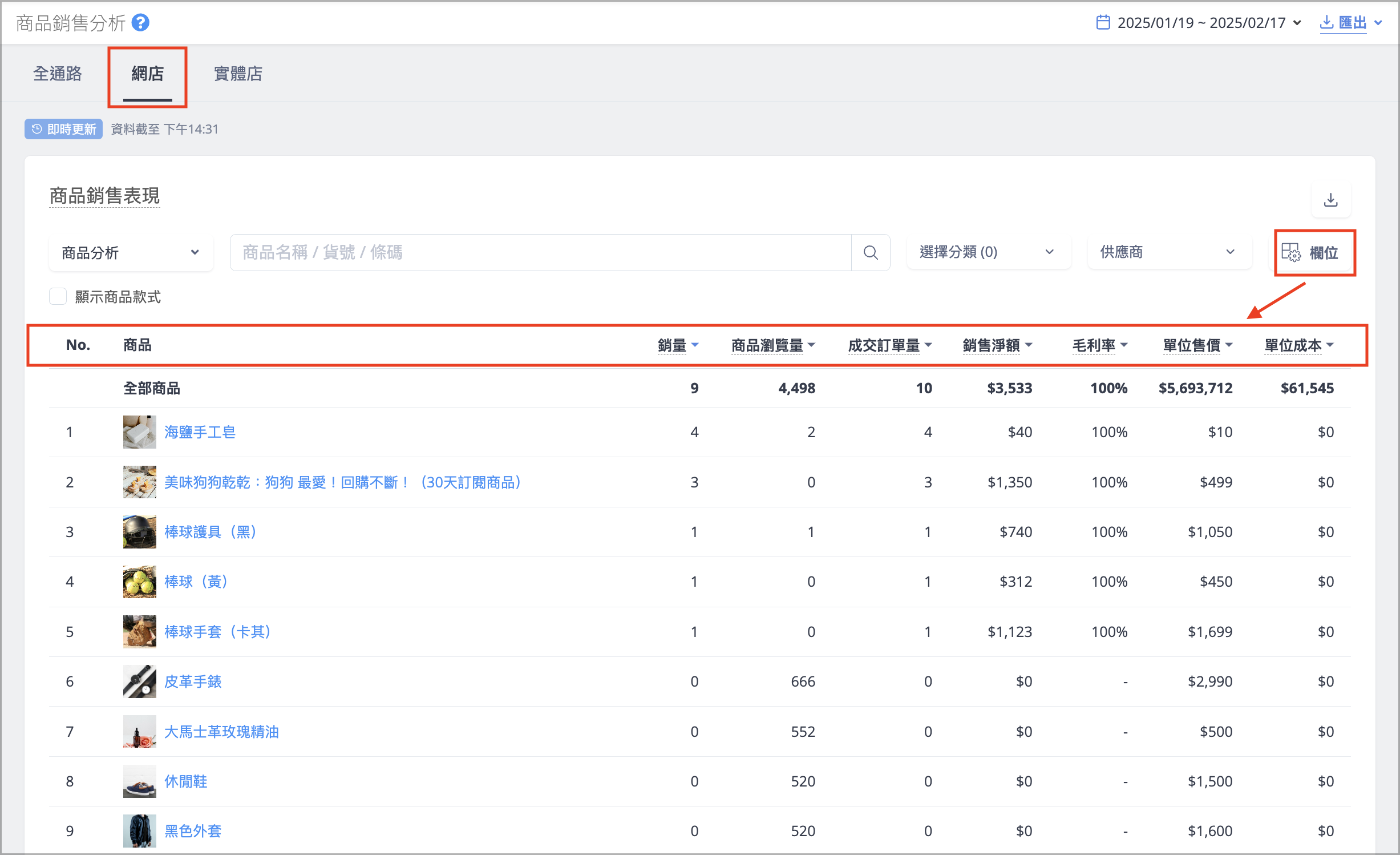Open the 棒球護具（黑） product link
This screenshot has height=855, width=1400.
point(211,532)
